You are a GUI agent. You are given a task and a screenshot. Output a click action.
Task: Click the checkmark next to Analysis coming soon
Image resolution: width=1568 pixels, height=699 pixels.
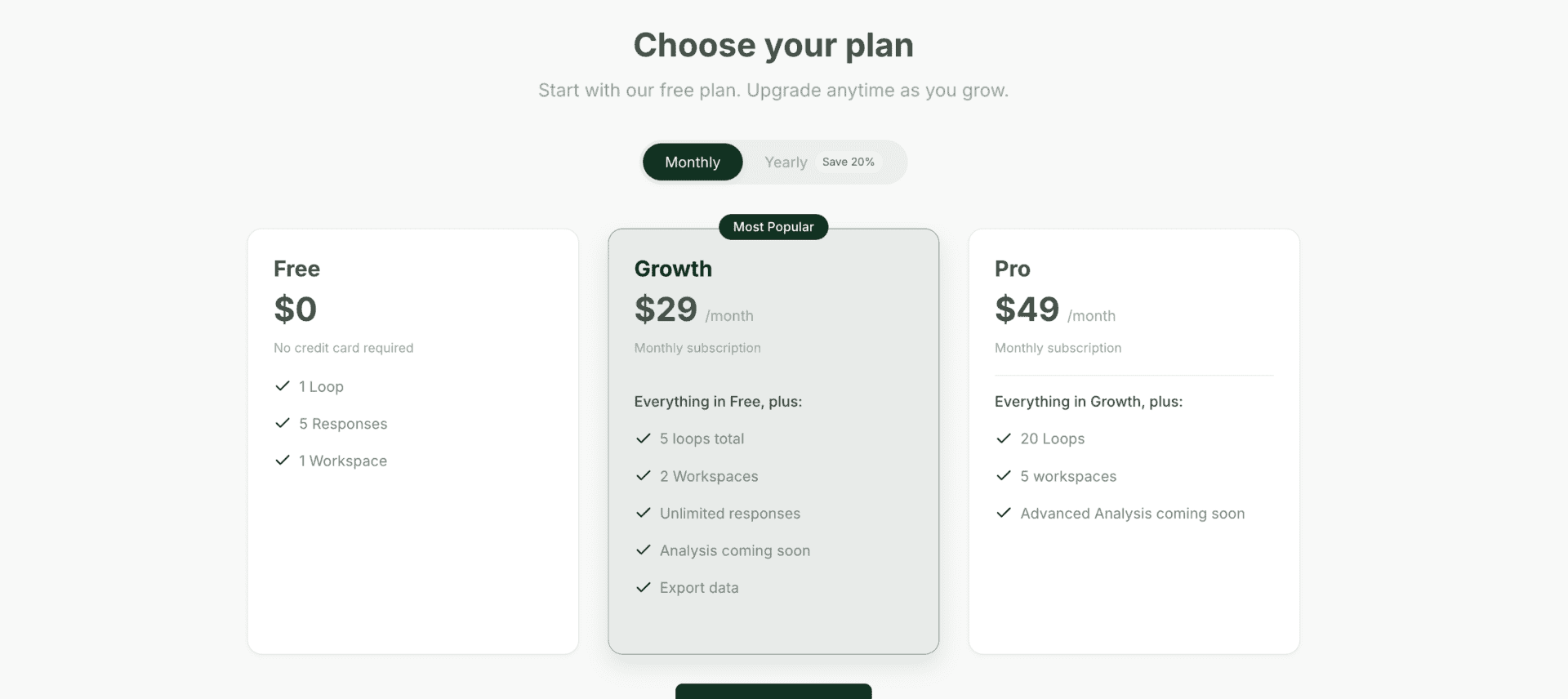click(644, 550)
